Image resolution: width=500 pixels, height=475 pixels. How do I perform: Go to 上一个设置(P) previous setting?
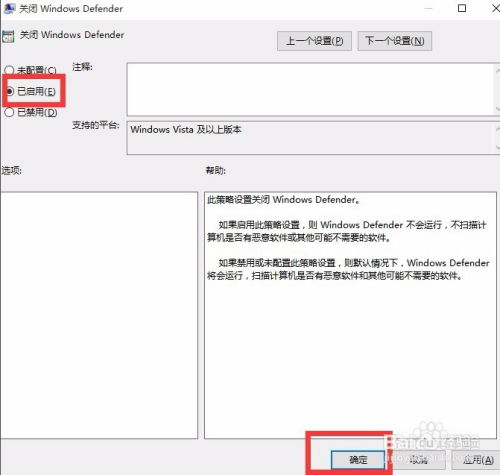pyautogui.click(x=314, y=41)
